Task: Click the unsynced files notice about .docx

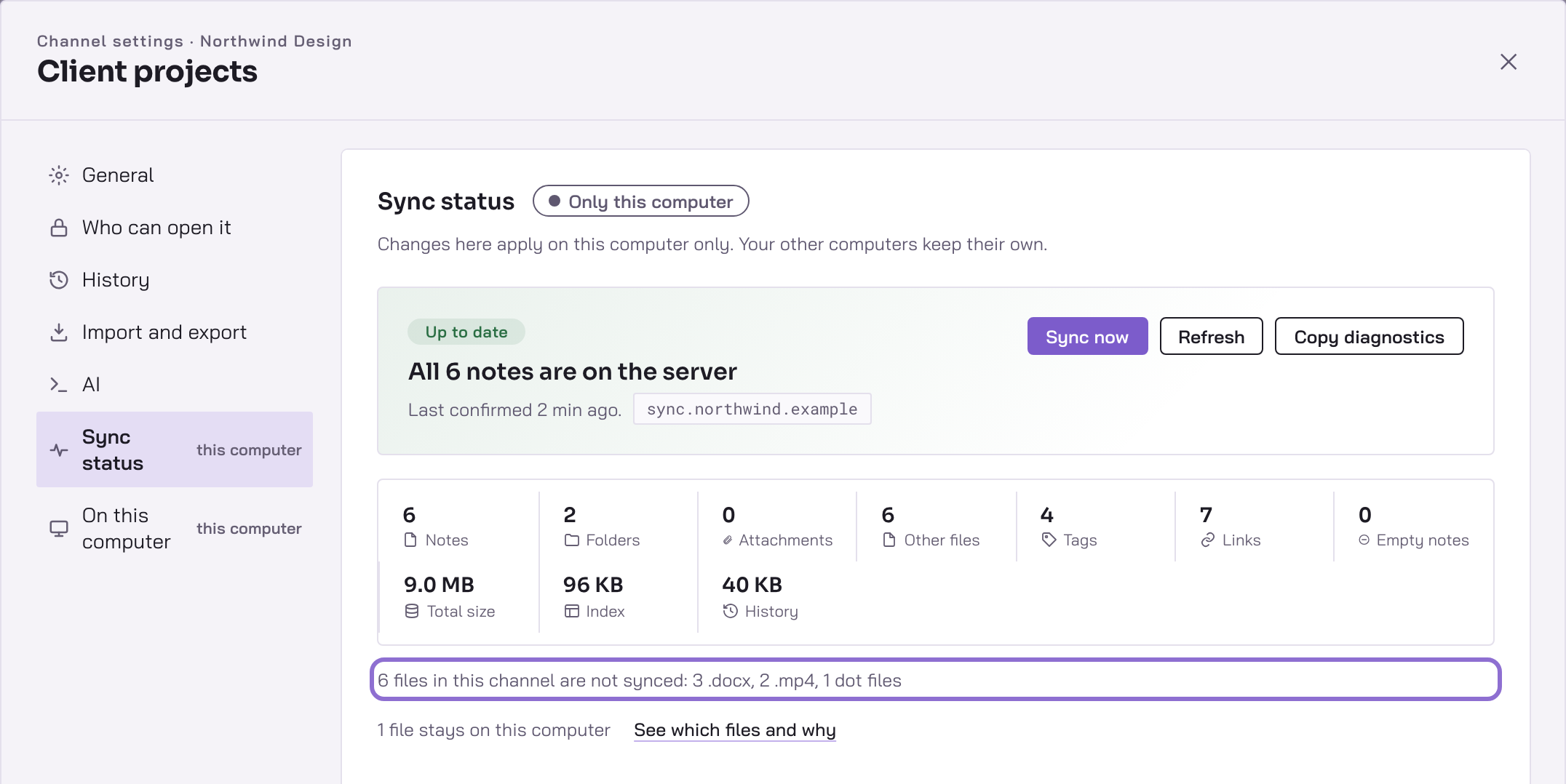Action: (935, 680)
